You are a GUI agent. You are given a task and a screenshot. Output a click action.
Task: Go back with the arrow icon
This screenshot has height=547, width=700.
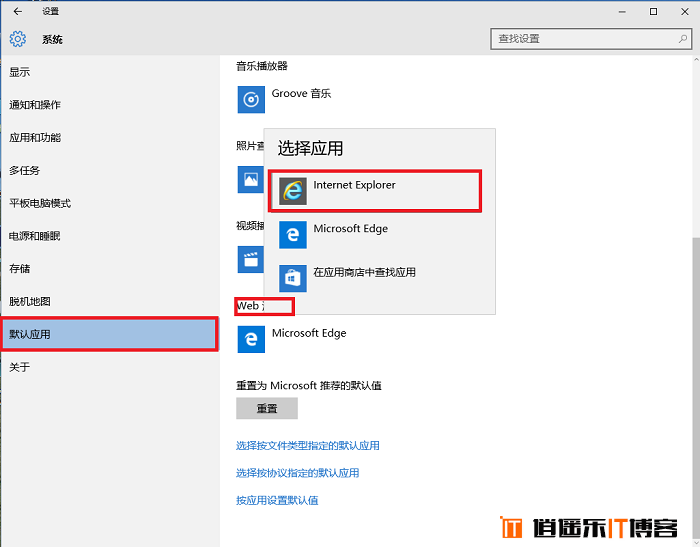18,12
